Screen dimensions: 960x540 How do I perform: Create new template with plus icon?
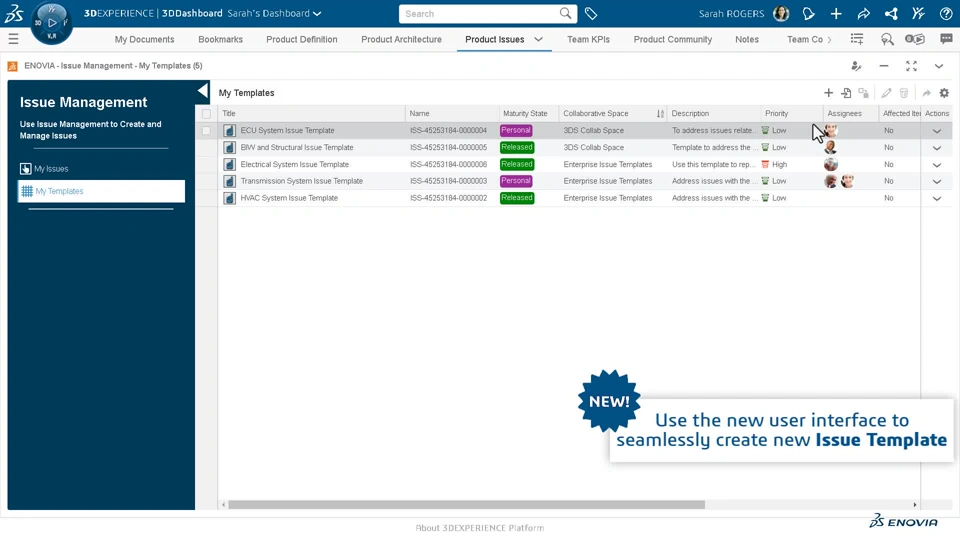[x=828, y=93]
